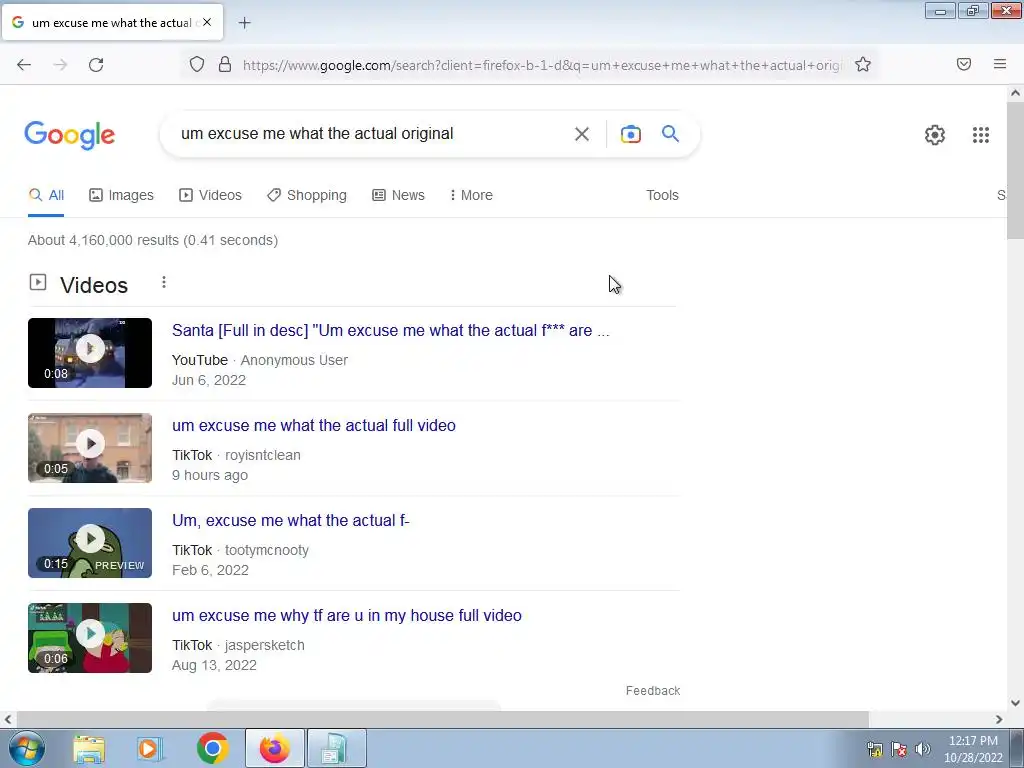Open a new browser tab
The width and height of the screenshot is (1024, 768).
[x=244, y=23]
